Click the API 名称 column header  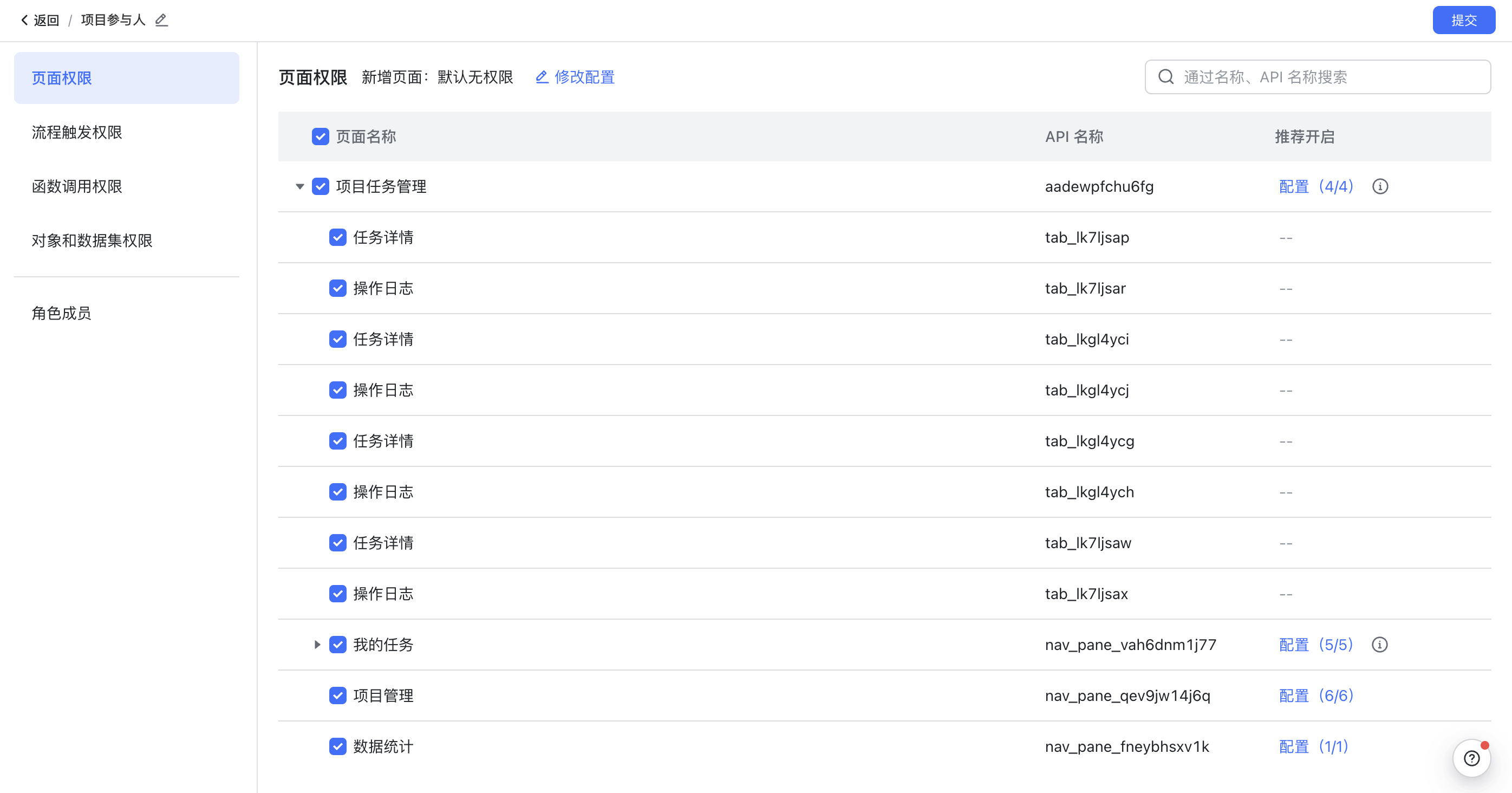pos(1074,136)
